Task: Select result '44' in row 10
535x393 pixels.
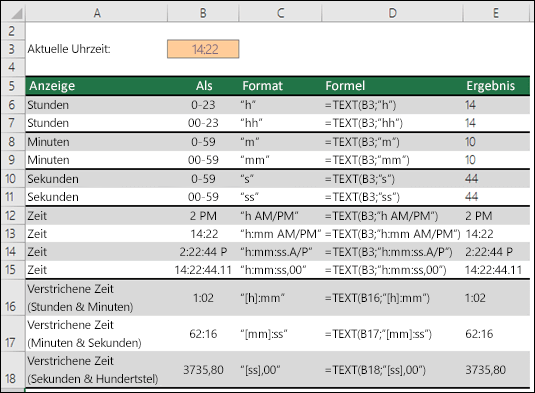Action: point(496,179)
